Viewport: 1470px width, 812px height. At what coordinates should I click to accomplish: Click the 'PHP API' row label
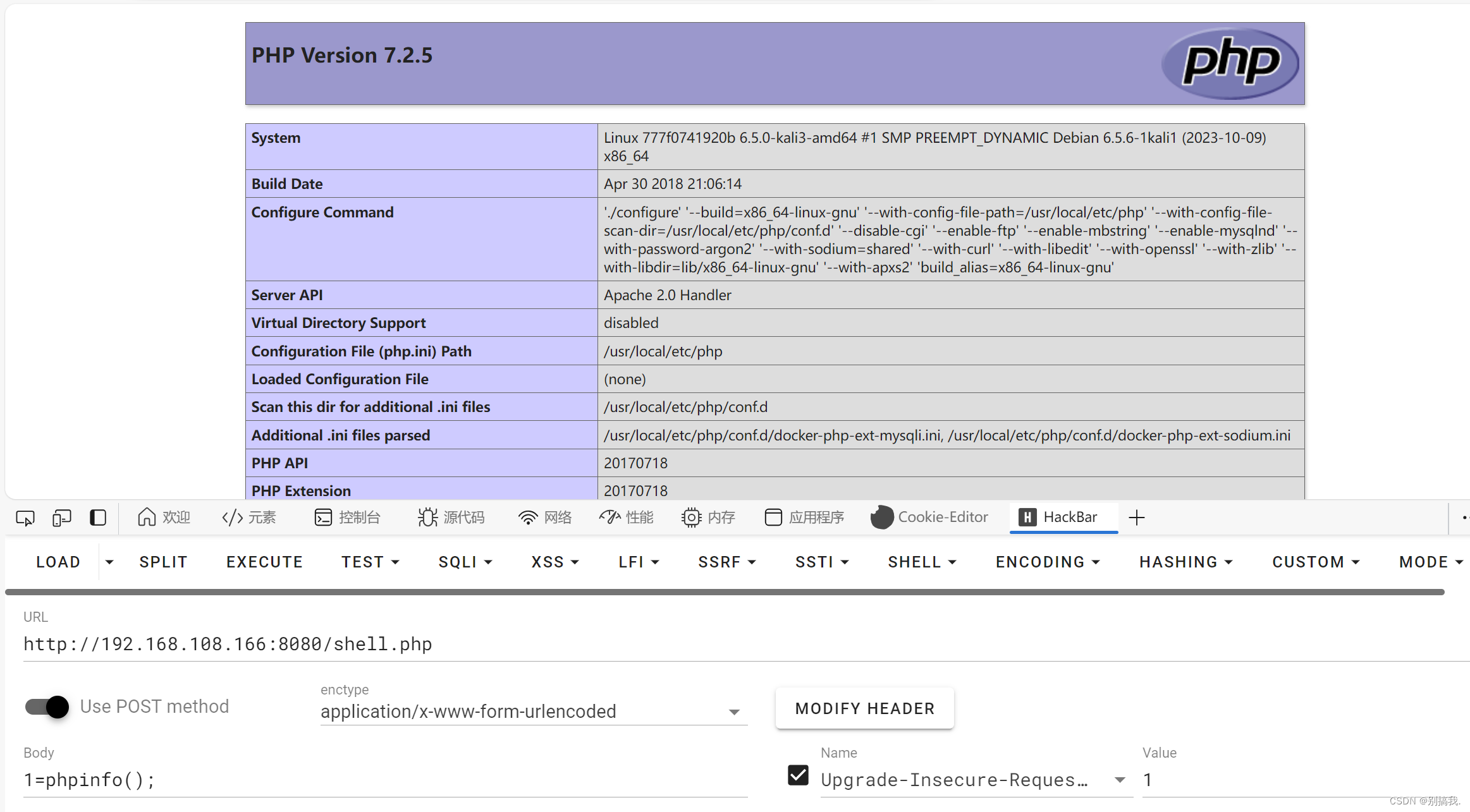(x=280, y=463)
